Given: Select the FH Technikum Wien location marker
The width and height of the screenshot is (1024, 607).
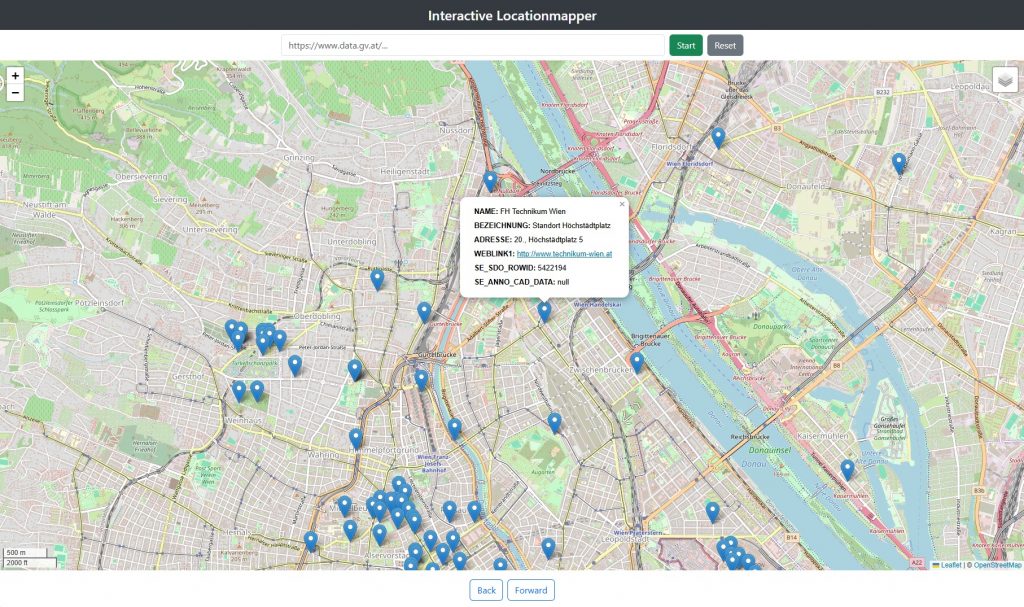Looking at the screenshot, I should click(x=545, y=308).
